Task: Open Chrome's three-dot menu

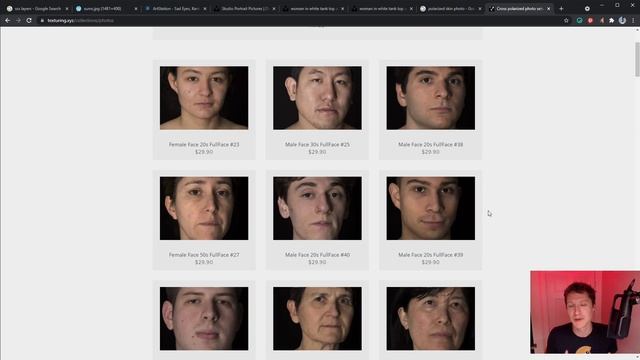Action: (633, 20)
